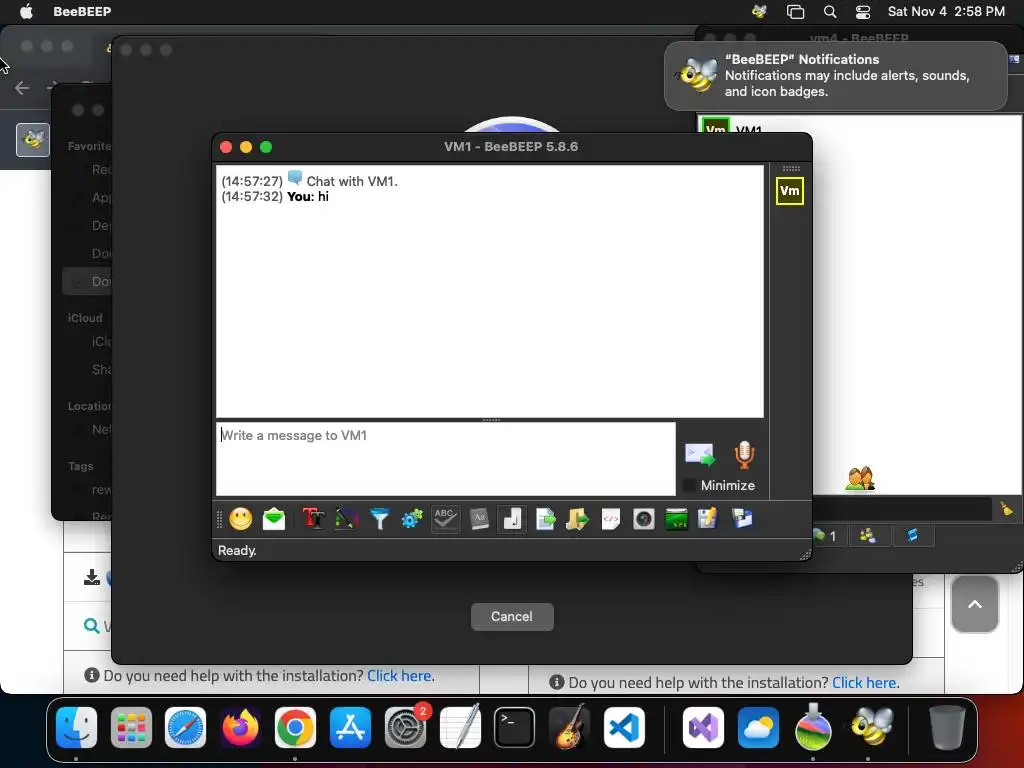This screenshot has width=1024, height=768.
Task: Click the BeeBEEP bee icon in menu bar
Action: (759, 11)
